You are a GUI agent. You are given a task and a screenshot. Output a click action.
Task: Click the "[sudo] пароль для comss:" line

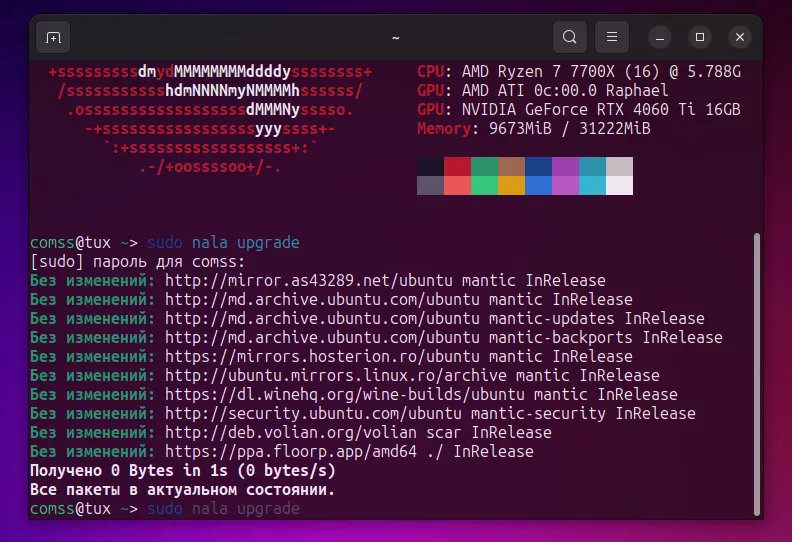137,262
